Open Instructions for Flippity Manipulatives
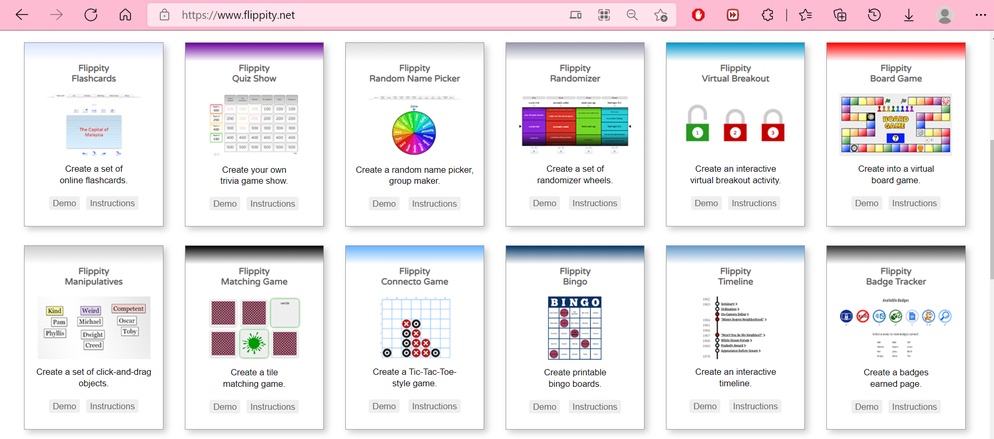994x439 pixels. coord(112,406)
